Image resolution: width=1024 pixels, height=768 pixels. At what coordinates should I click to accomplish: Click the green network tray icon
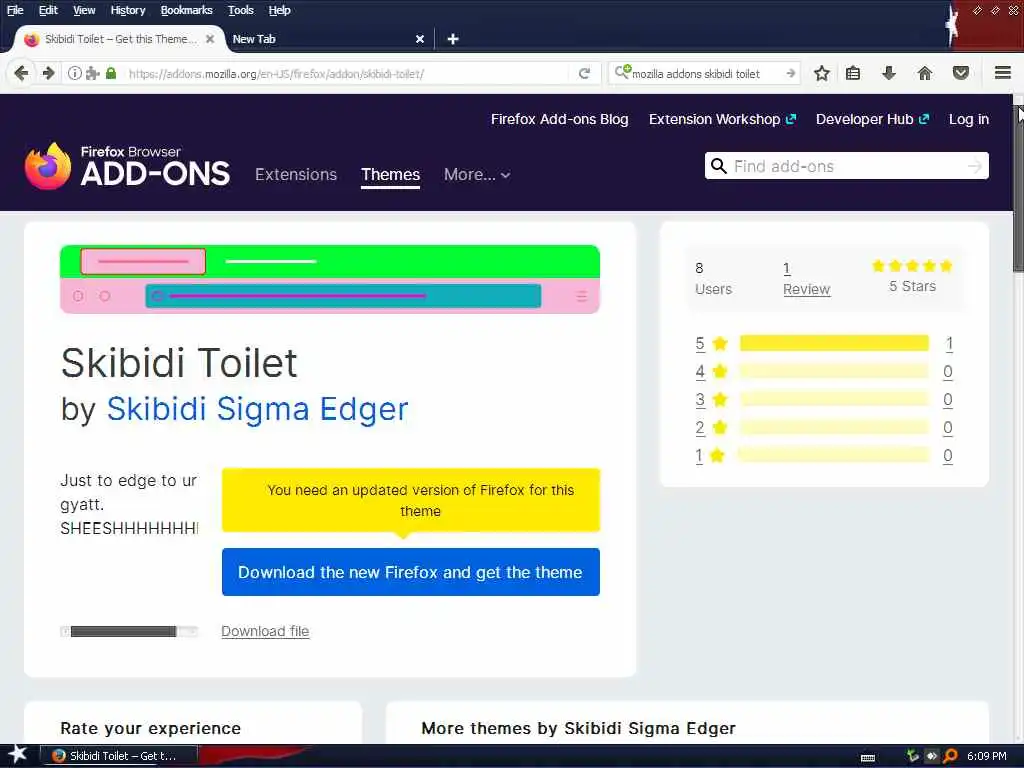pos(913,756)
